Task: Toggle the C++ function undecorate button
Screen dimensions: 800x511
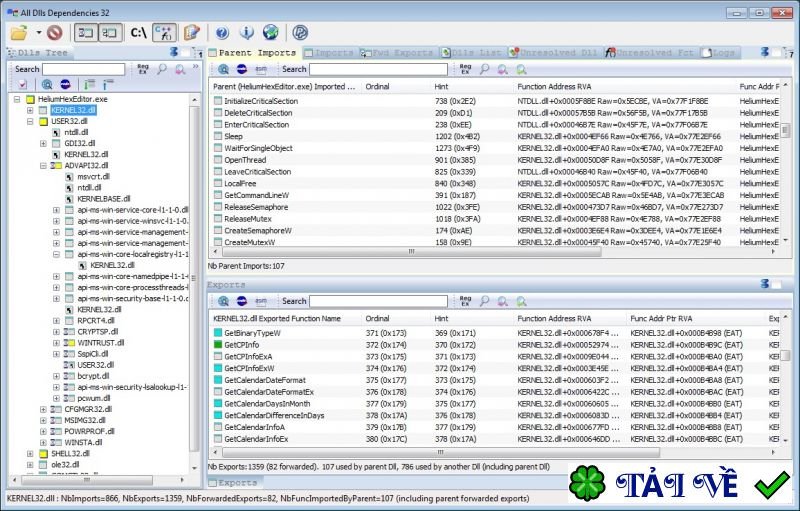Action: click(x=164, y=33)
